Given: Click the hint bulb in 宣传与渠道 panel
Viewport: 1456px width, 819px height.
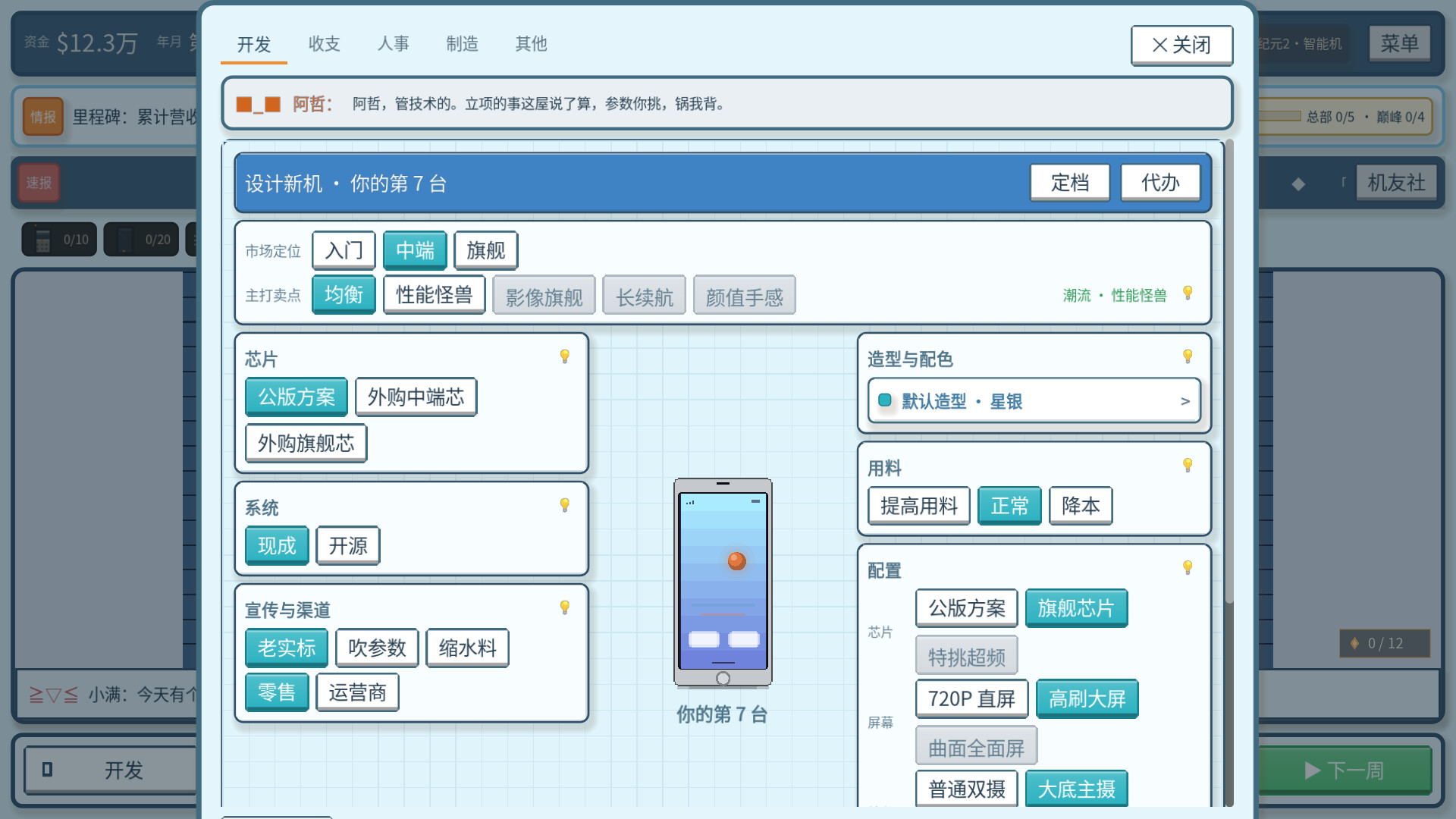Looking at the screenshot, I should [x=565, y=607].
